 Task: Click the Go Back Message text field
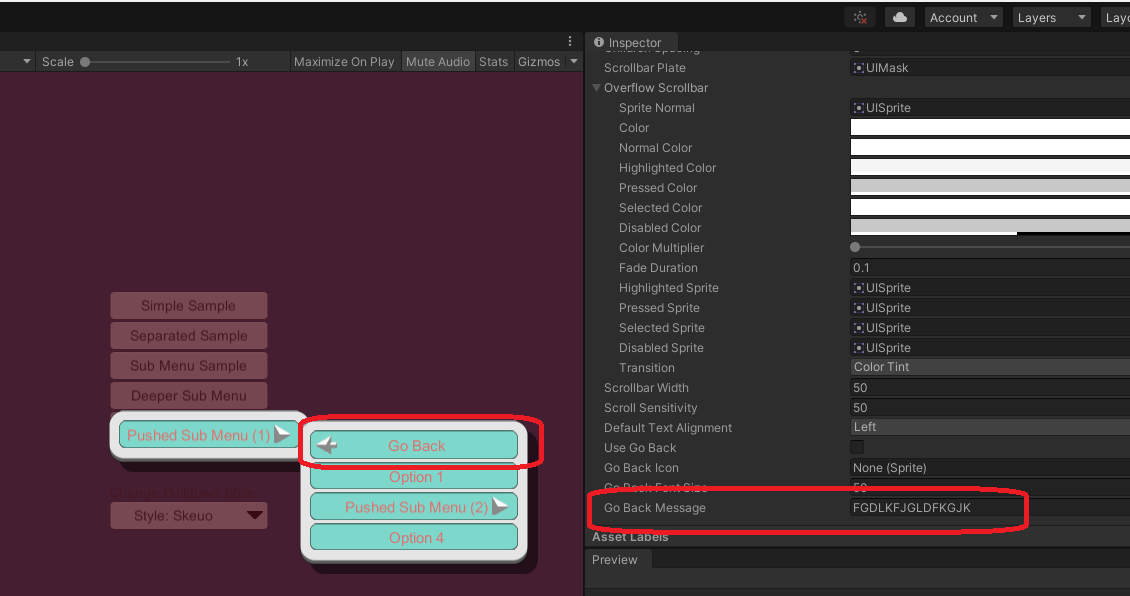point(989,508)
